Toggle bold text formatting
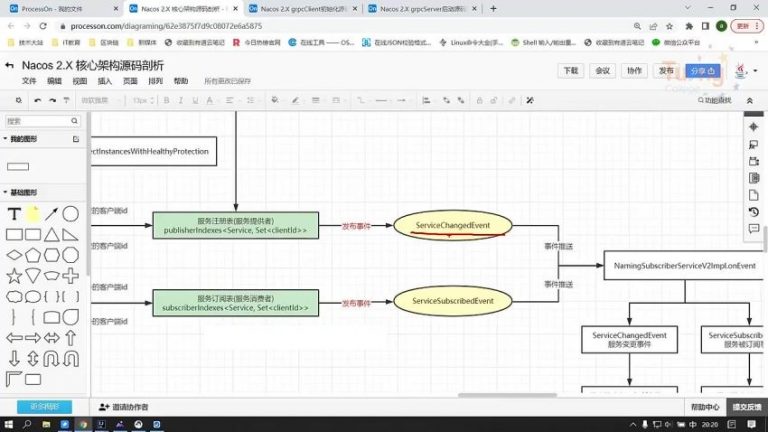 coord(166,100)
